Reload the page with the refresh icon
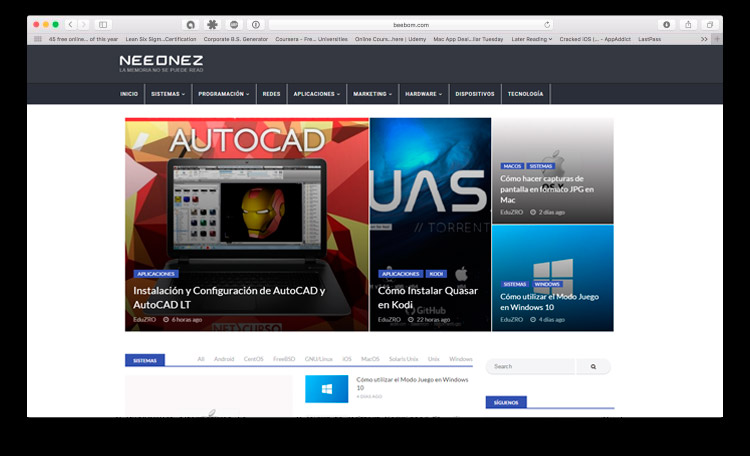750x456 pixels. (x=547, y=24)
